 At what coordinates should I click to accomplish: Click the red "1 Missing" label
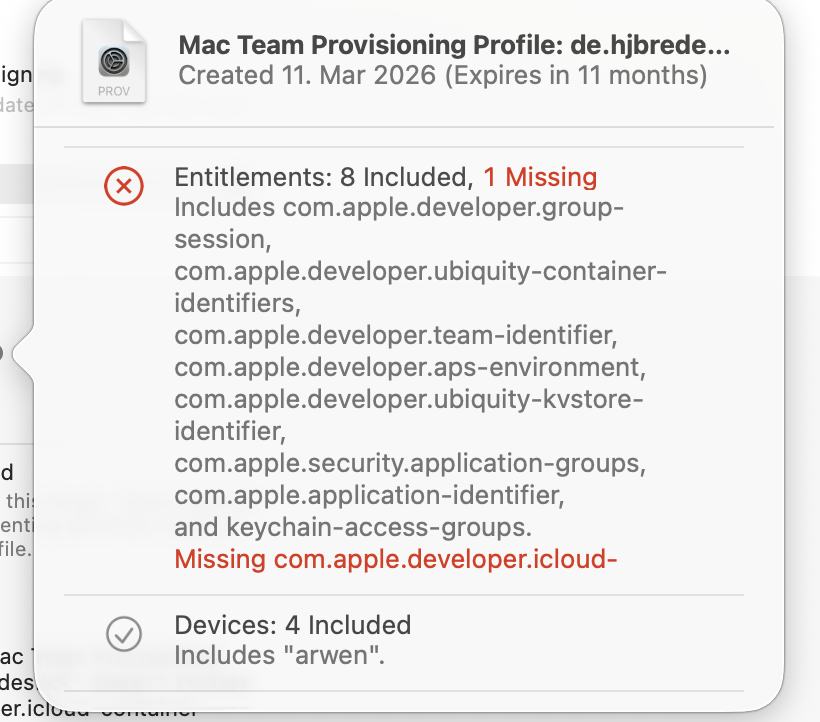(x=540, y=178)
